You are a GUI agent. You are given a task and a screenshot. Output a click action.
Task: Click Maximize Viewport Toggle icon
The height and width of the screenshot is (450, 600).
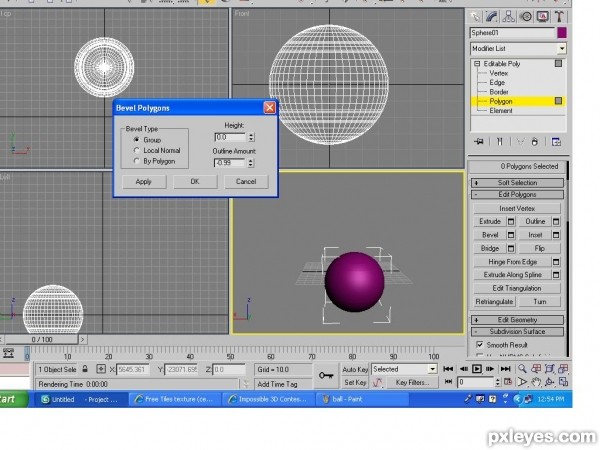click(x=563, y=382)
